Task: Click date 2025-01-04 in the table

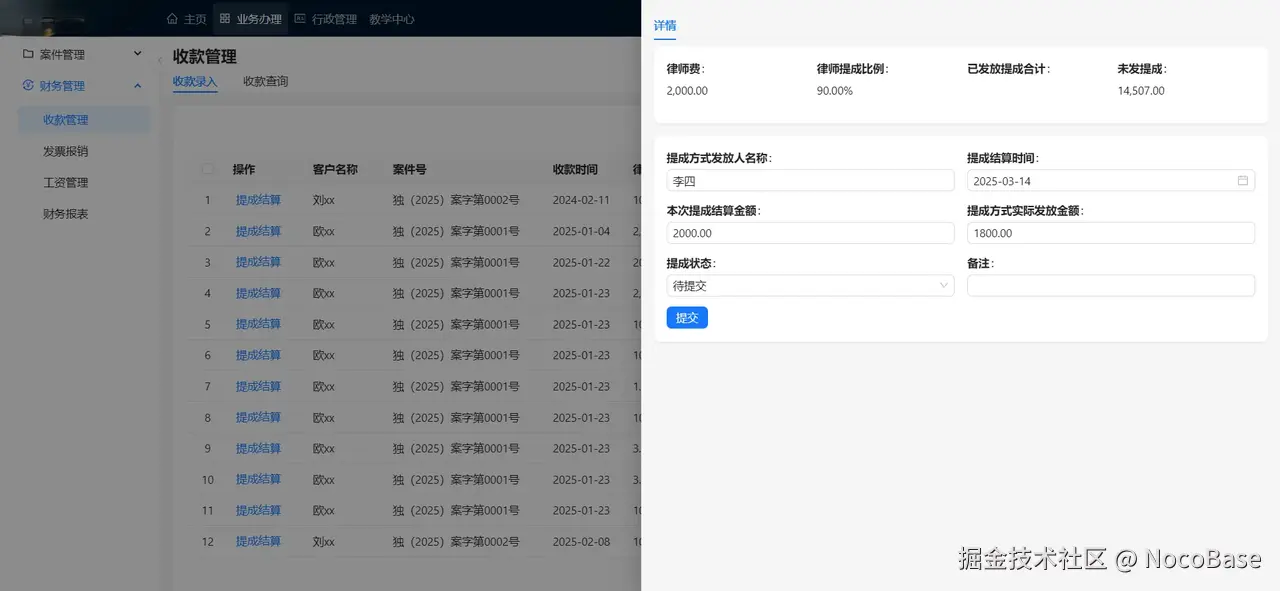Action: coord(581,231)
